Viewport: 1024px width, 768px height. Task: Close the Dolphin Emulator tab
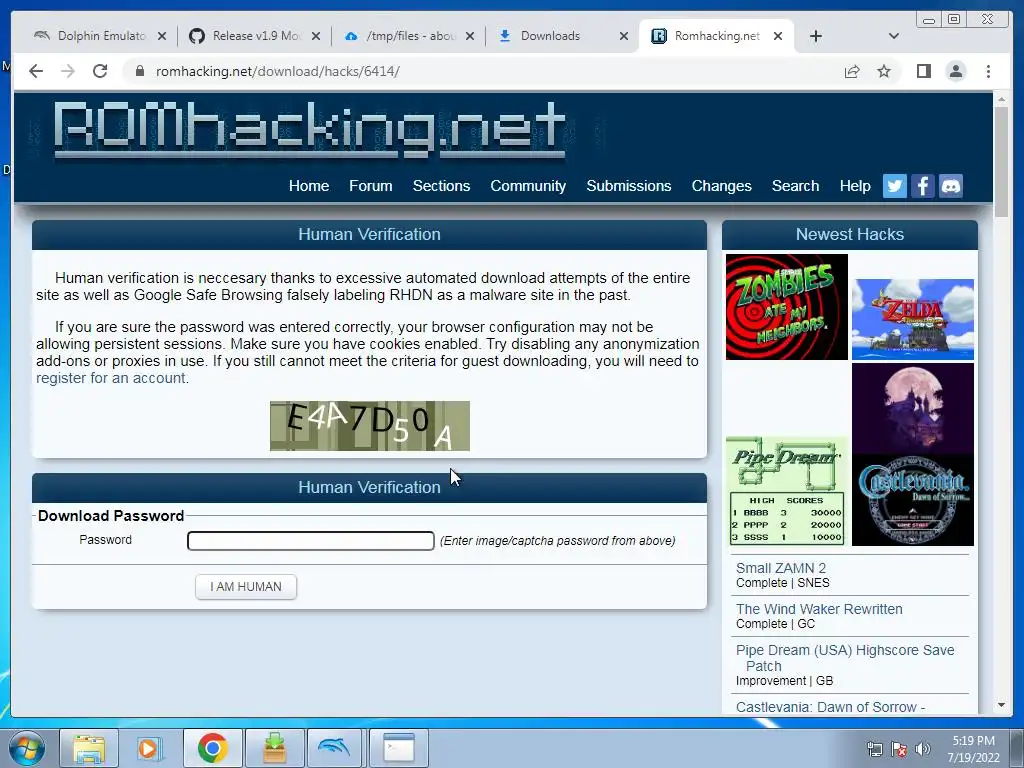click(x=162, y=36)
